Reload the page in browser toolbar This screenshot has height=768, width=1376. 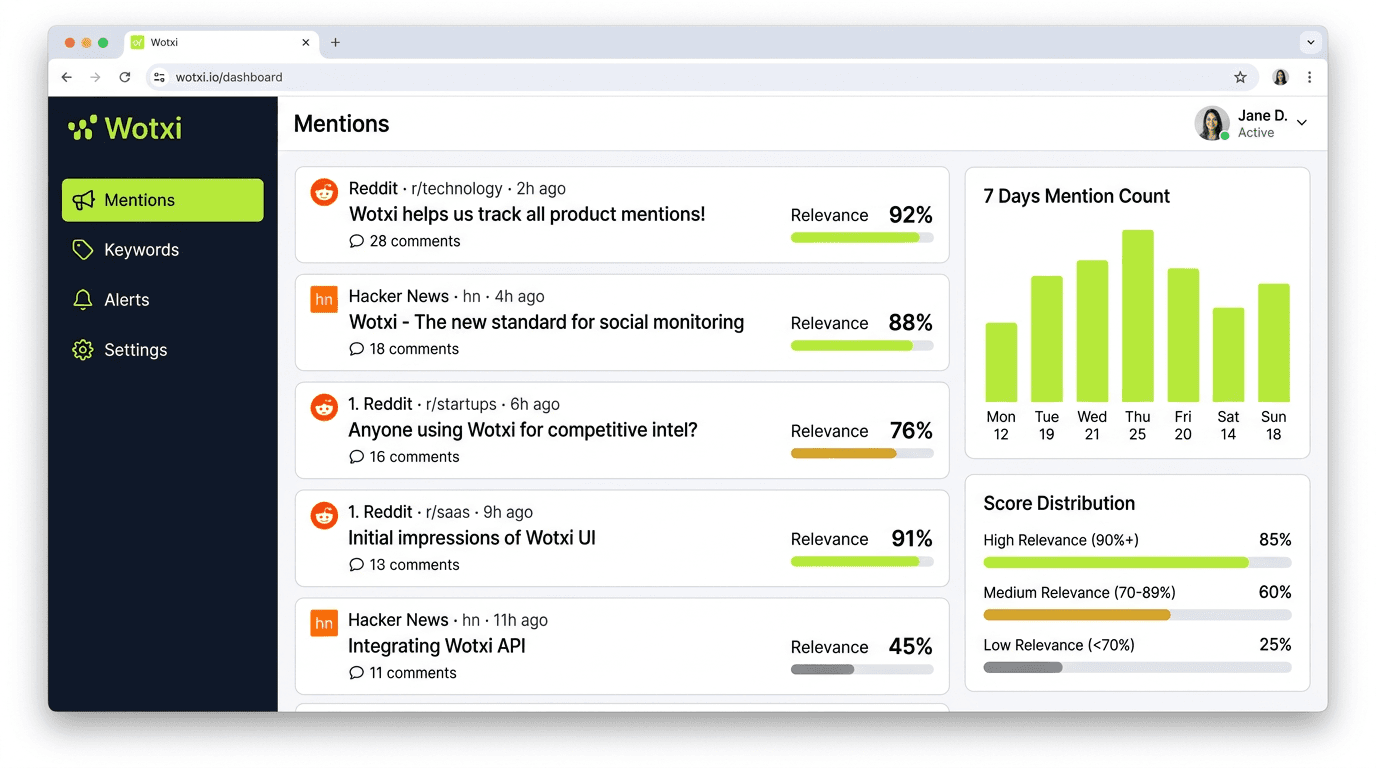coord(125,77)
